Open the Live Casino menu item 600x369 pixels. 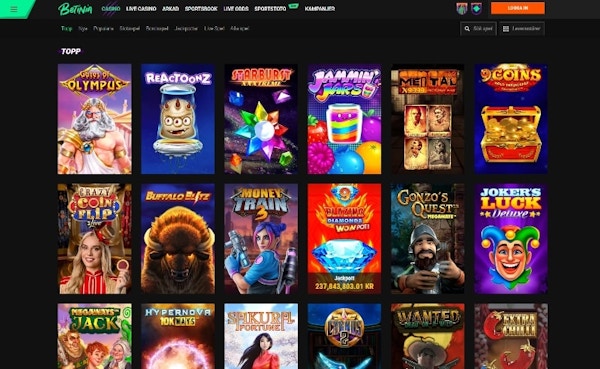pos(141,8)
